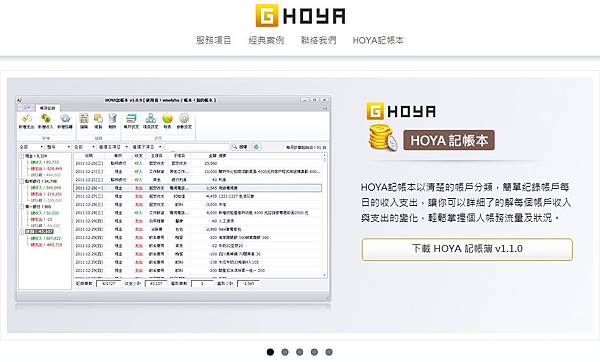Click the 編輯 edit toolbar icon

tap(84, 121)
